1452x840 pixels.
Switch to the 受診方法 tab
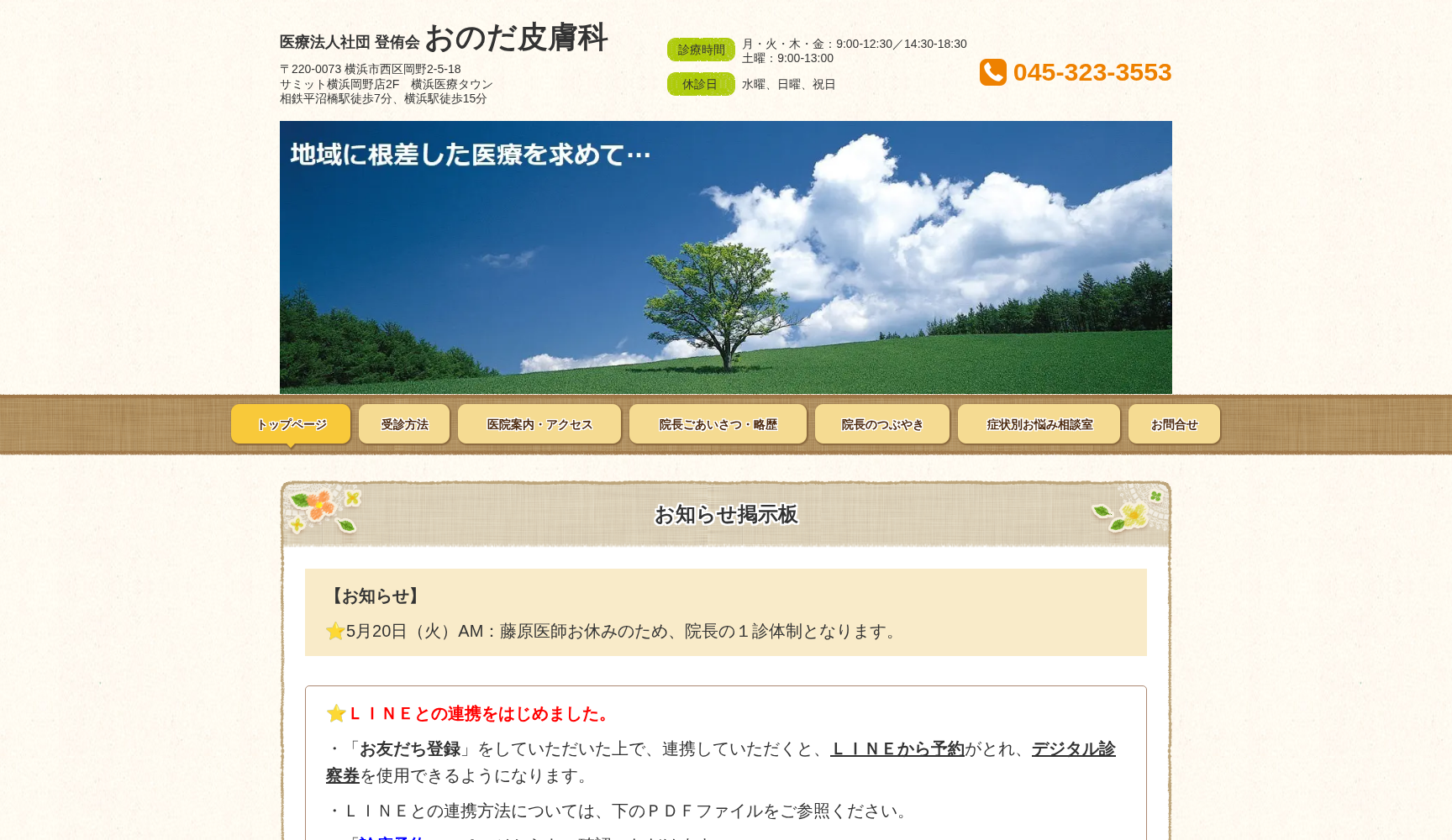(404, 424)
